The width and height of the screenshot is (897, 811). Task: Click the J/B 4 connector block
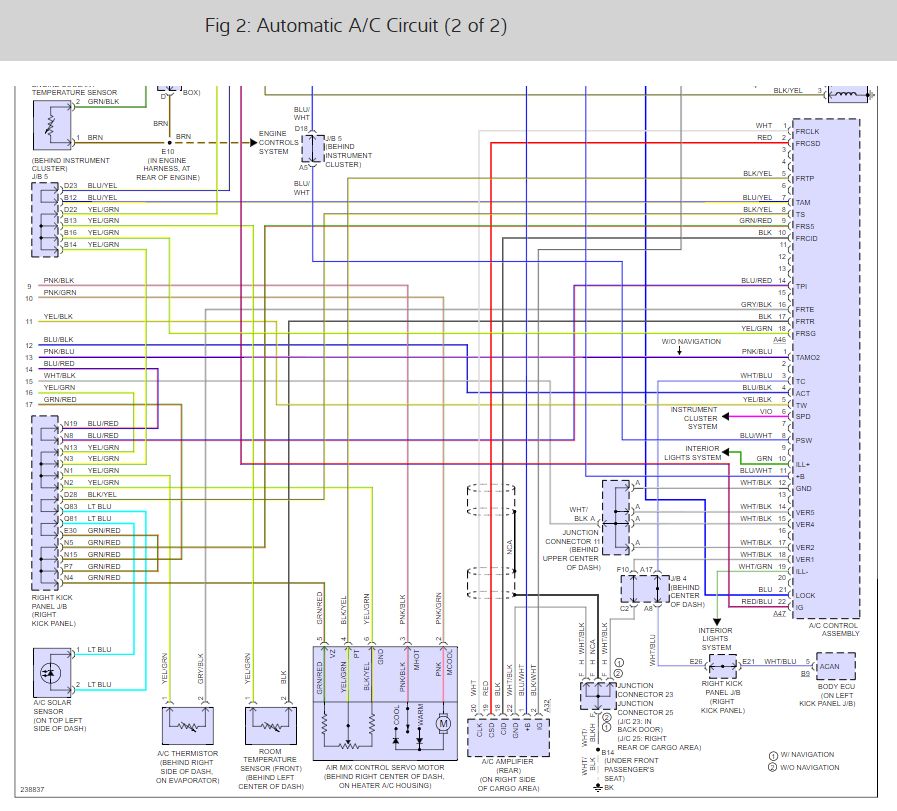tap(645, 589)
